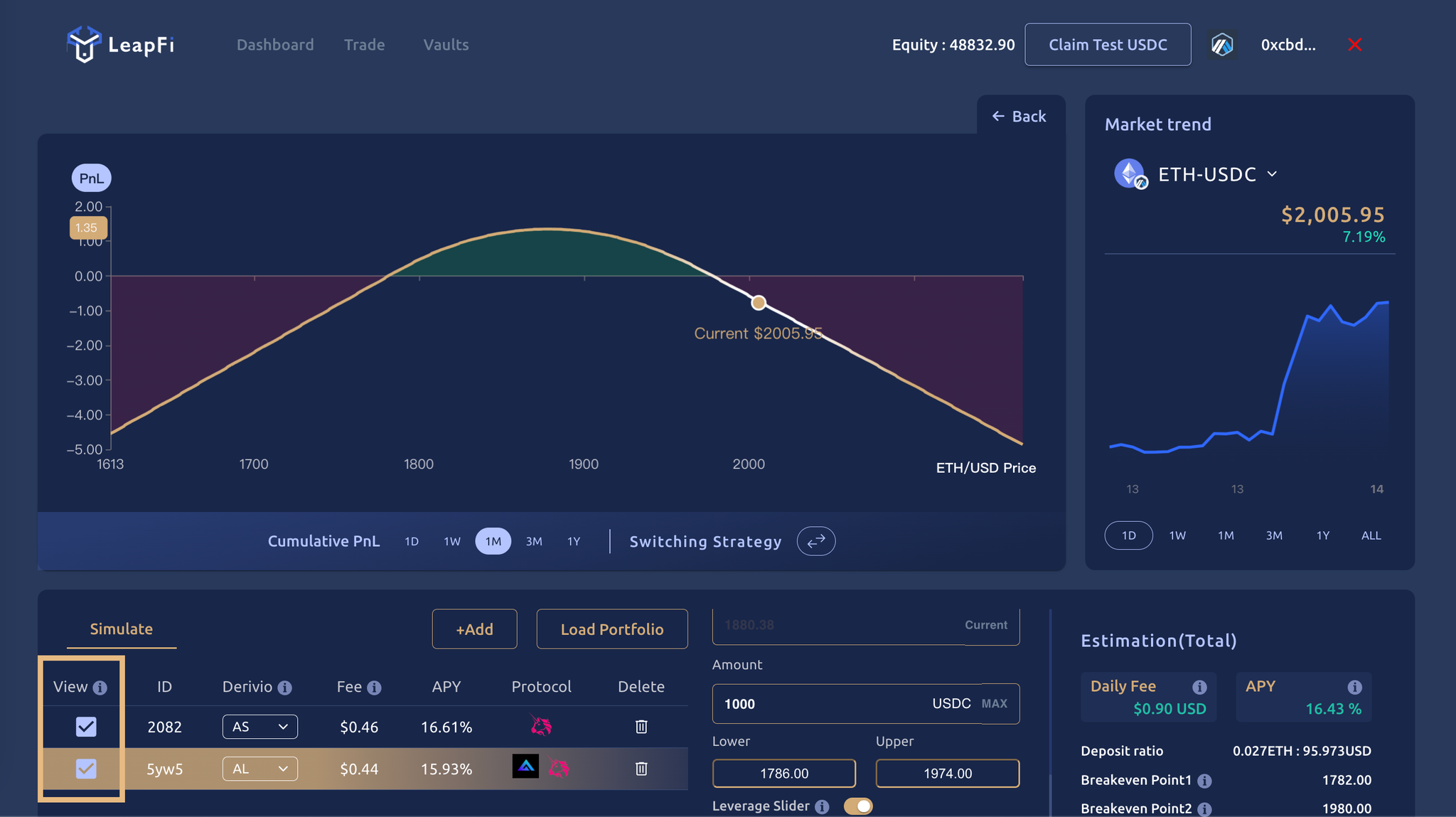Click the Back button

coord(1019,116)
